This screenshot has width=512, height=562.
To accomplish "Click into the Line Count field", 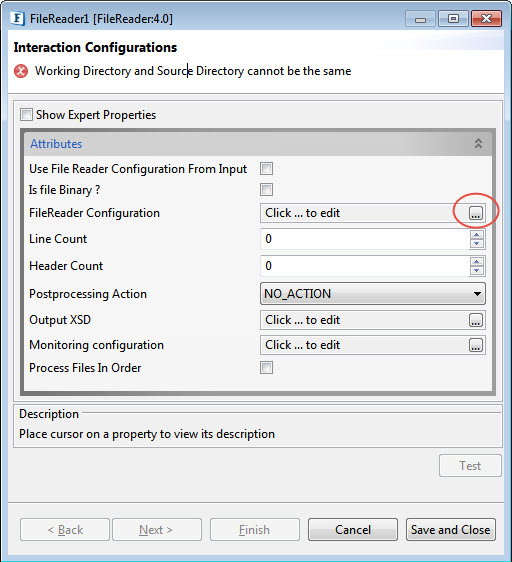I will coord(365,239).
